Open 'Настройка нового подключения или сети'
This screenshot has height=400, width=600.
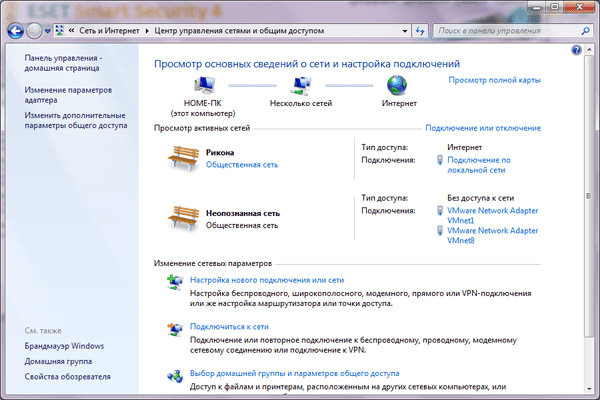coord(267,280)
